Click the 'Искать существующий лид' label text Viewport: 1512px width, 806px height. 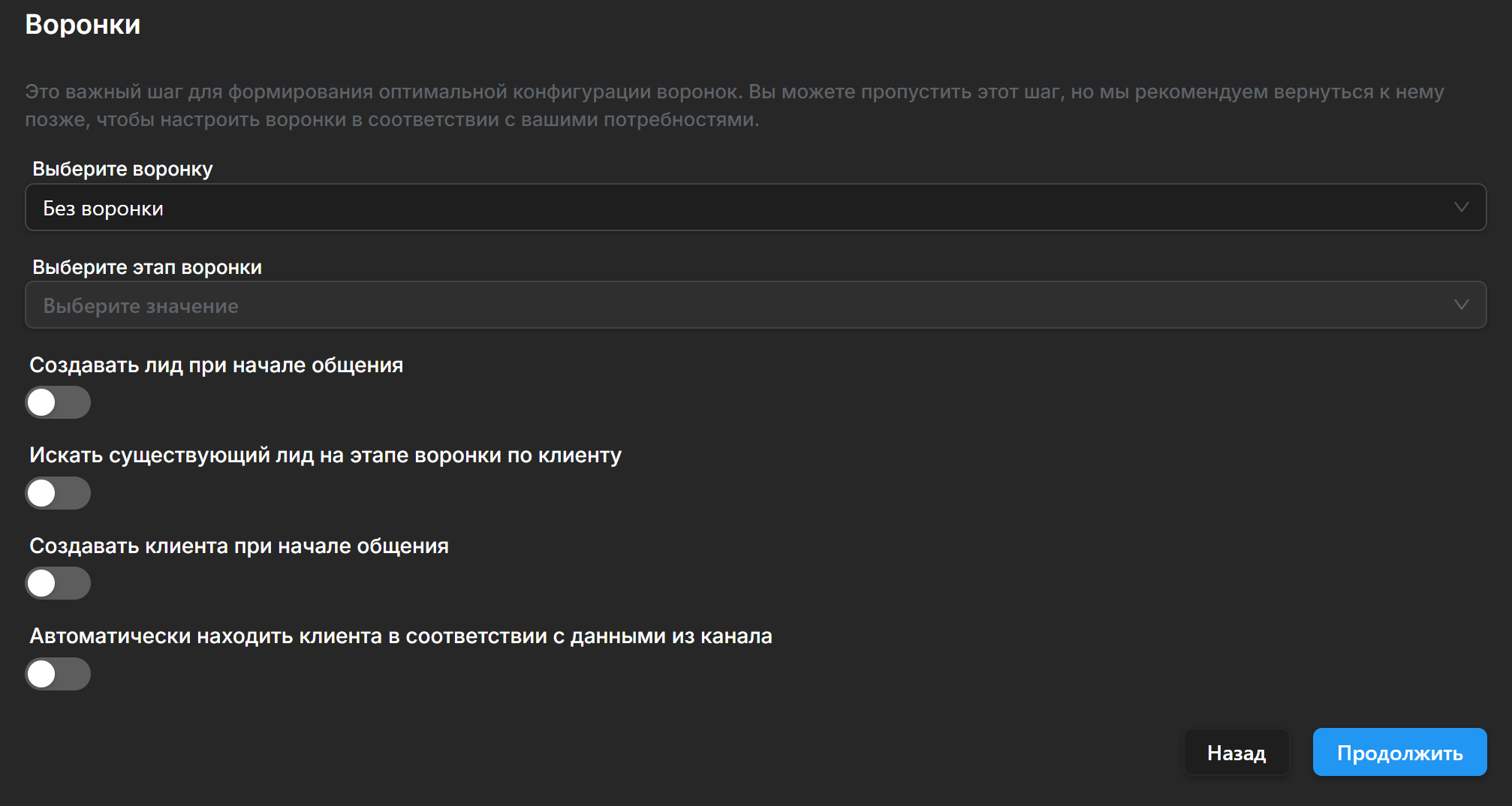(325, 455)
